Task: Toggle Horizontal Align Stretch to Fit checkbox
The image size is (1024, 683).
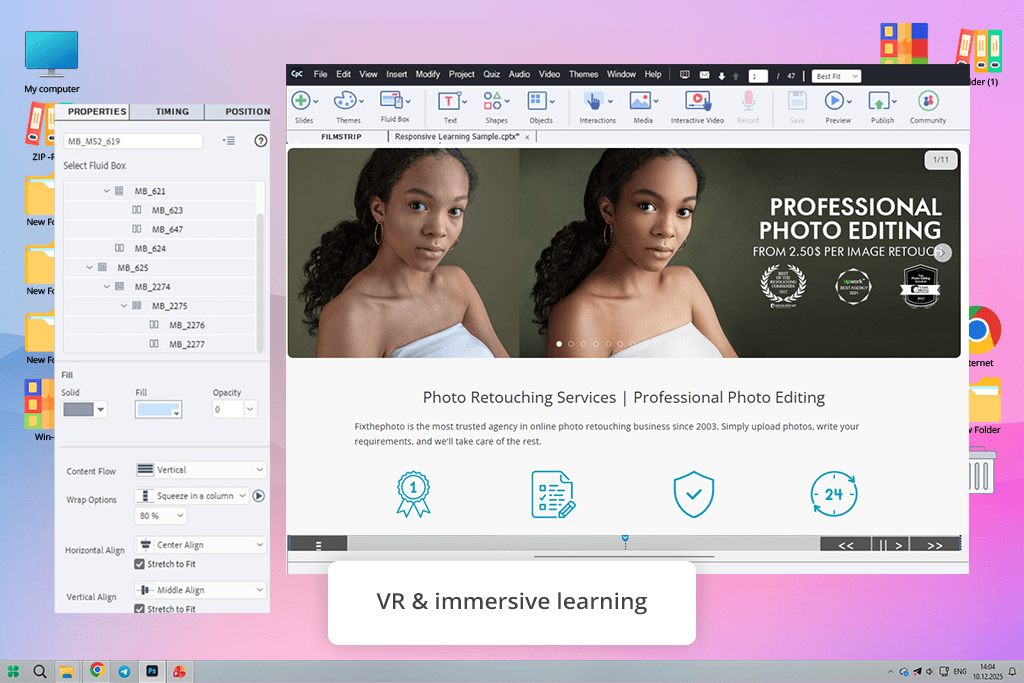Action: [x=139, y=564]
